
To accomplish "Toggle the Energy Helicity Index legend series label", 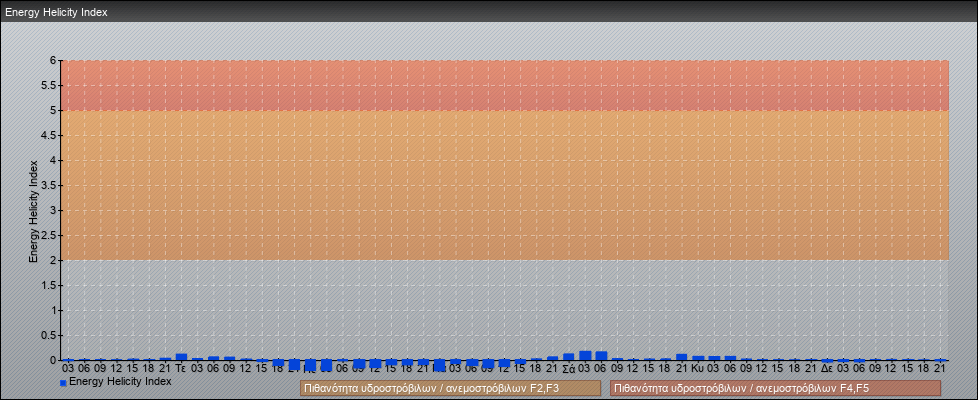I will tap(120, 381).
